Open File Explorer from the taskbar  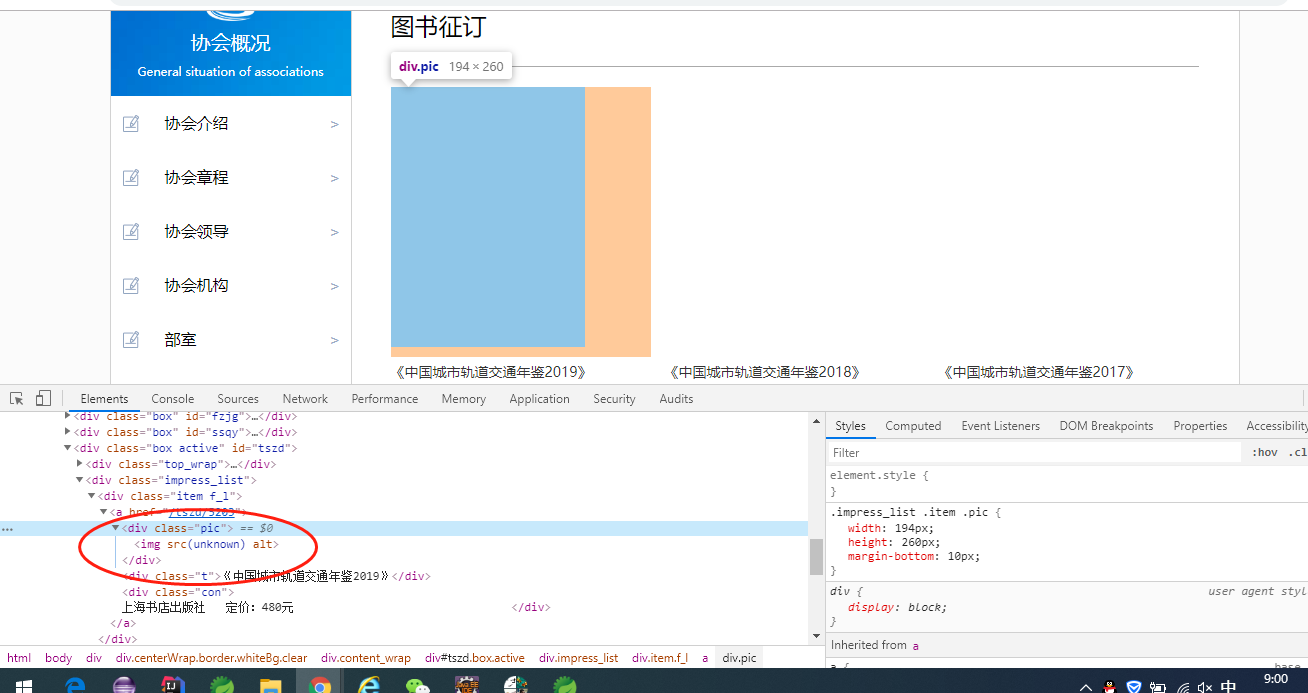click(270, 686)
